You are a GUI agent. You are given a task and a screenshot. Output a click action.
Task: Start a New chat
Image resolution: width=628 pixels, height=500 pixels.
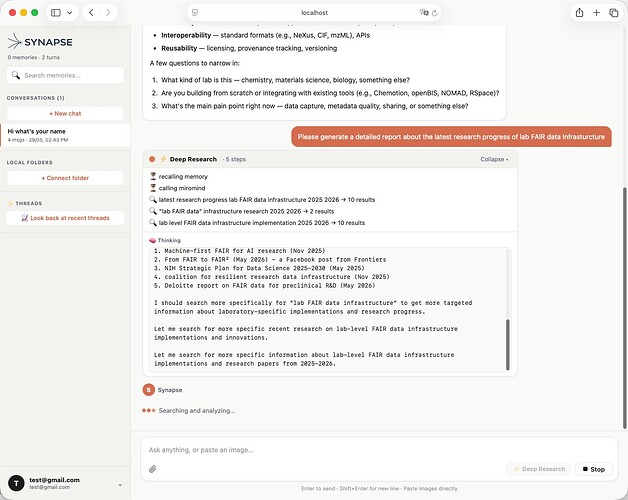pos(65,113)
